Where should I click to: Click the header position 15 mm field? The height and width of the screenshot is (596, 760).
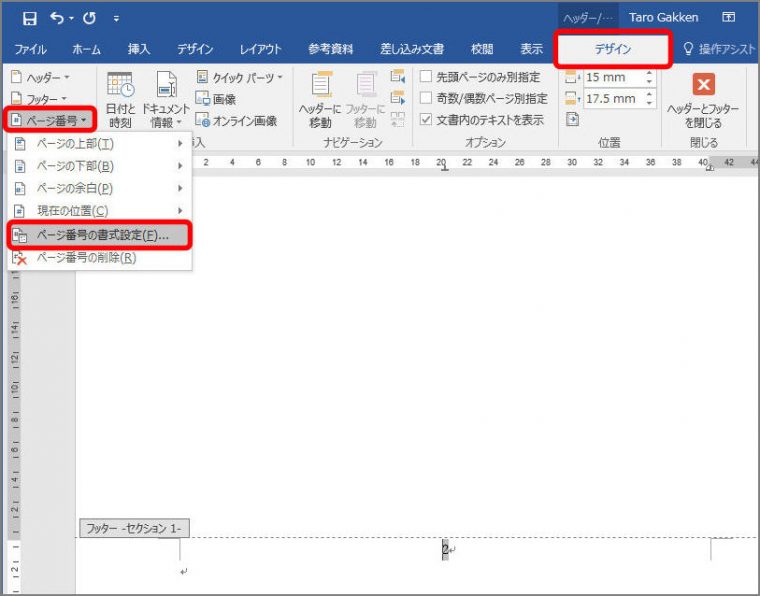613,77
